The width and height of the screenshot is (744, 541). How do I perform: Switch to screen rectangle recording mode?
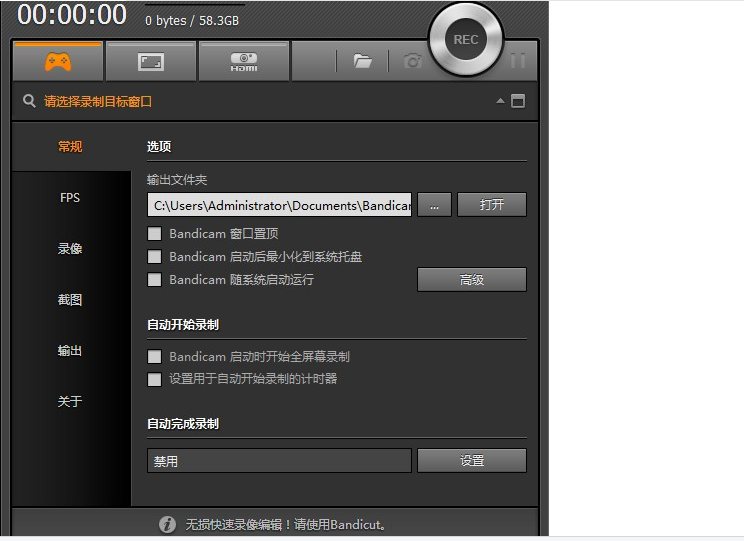pos(151,62)
